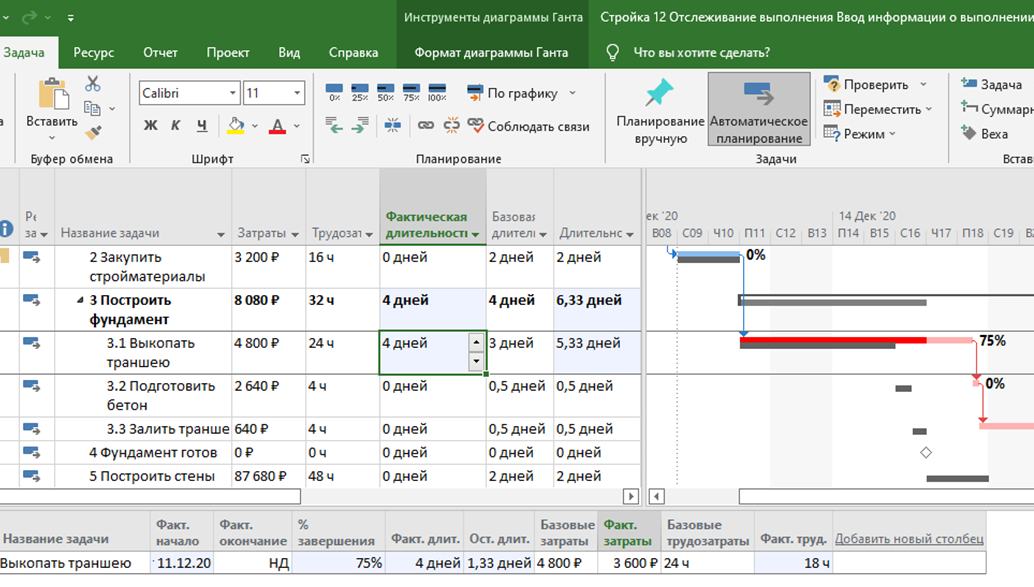Mark task 100% complete
Image resolution: width=1034 pixels, height=587 pixels.
(437, 92)
